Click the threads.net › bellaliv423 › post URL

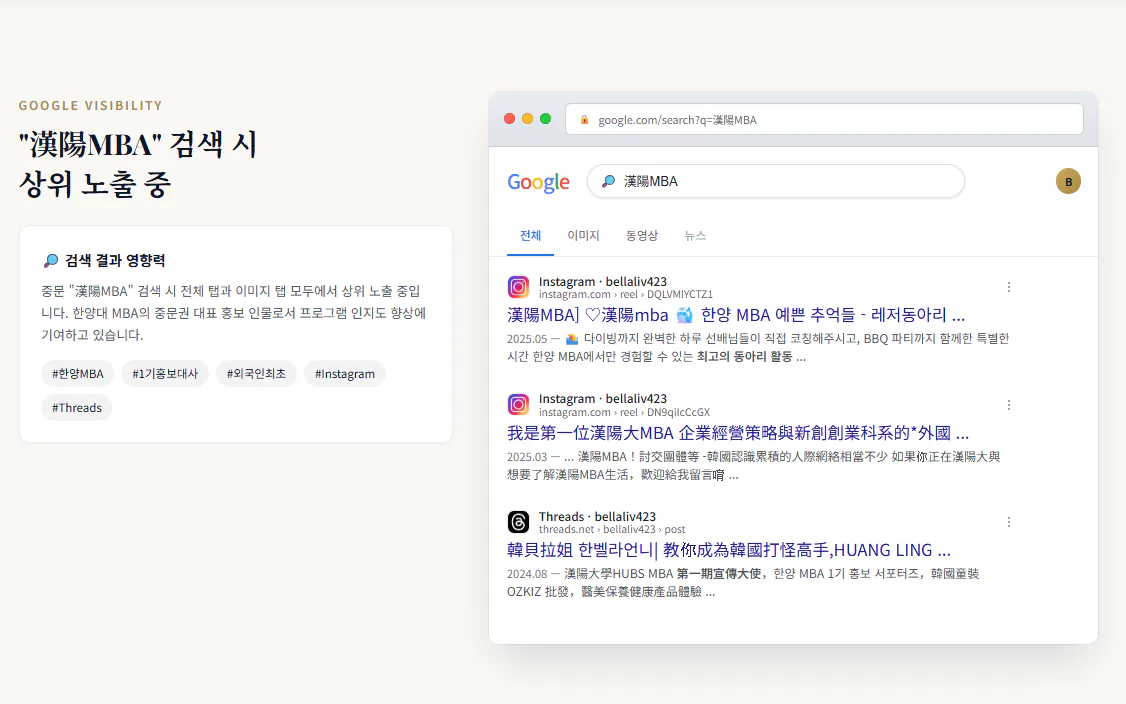(x=612, y=529)
